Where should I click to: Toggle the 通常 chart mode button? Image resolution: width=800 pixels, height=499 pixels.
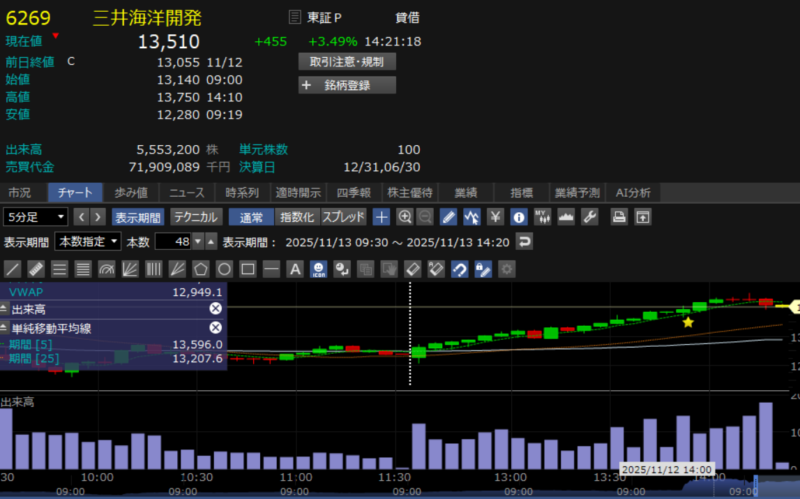click(251, 217)
